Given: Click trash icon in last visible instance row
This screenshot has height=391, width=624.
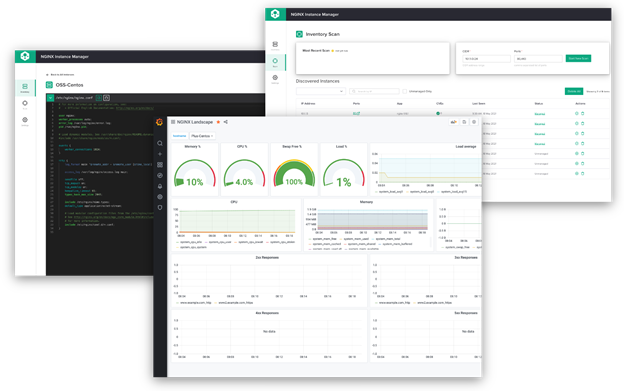Looking at the screenshot, I should tap(583, 173).
